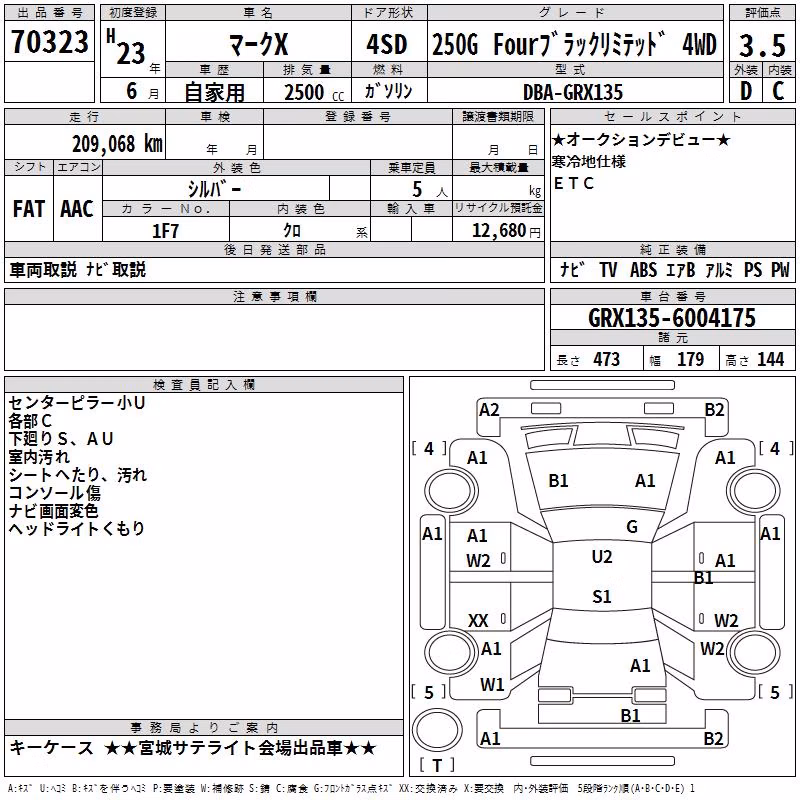Select ★オークションデビュー★ sales point
800x800 pixels.
(x=641, y=139)
